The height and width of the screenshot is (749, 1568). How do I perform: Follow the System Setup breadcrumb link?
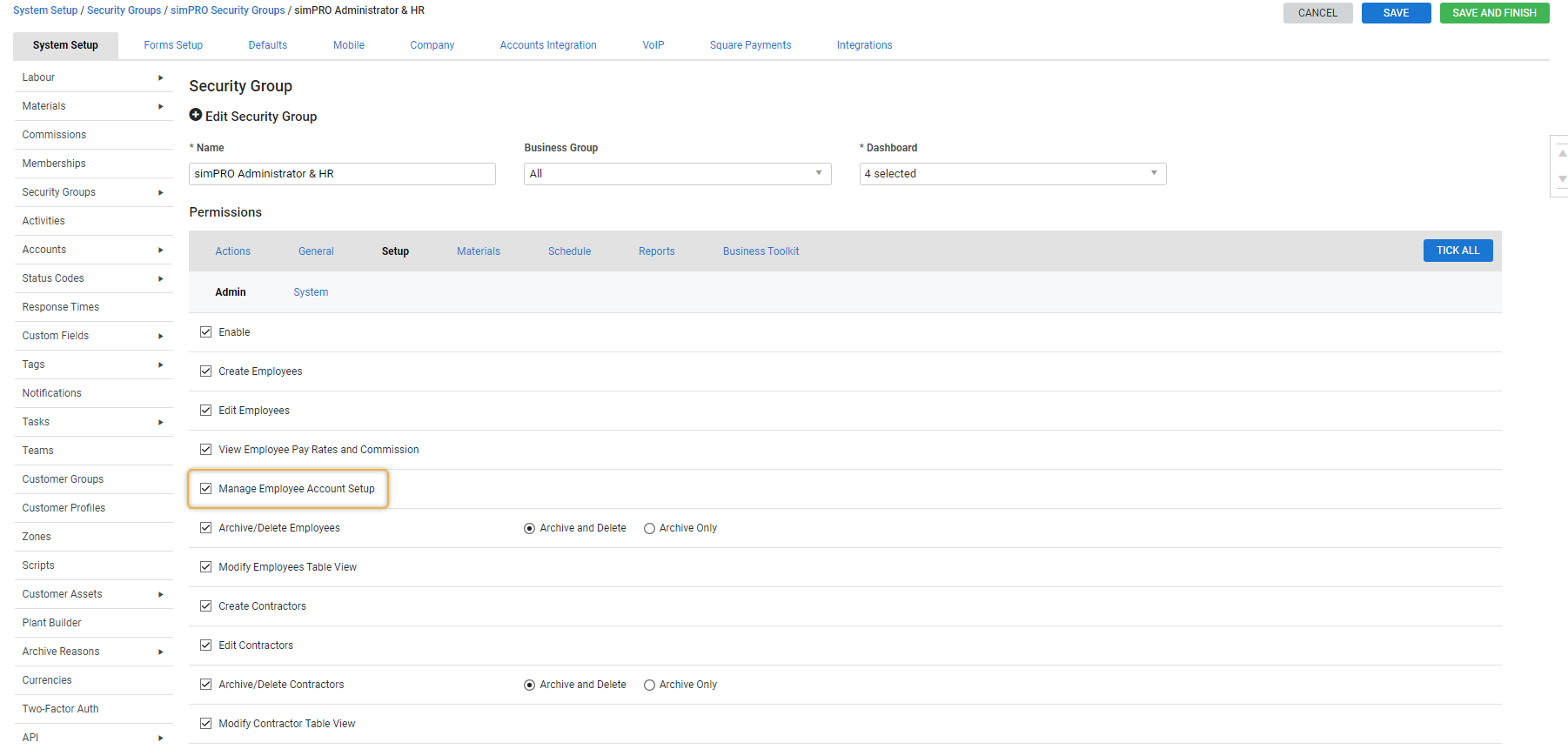point(45,10)
